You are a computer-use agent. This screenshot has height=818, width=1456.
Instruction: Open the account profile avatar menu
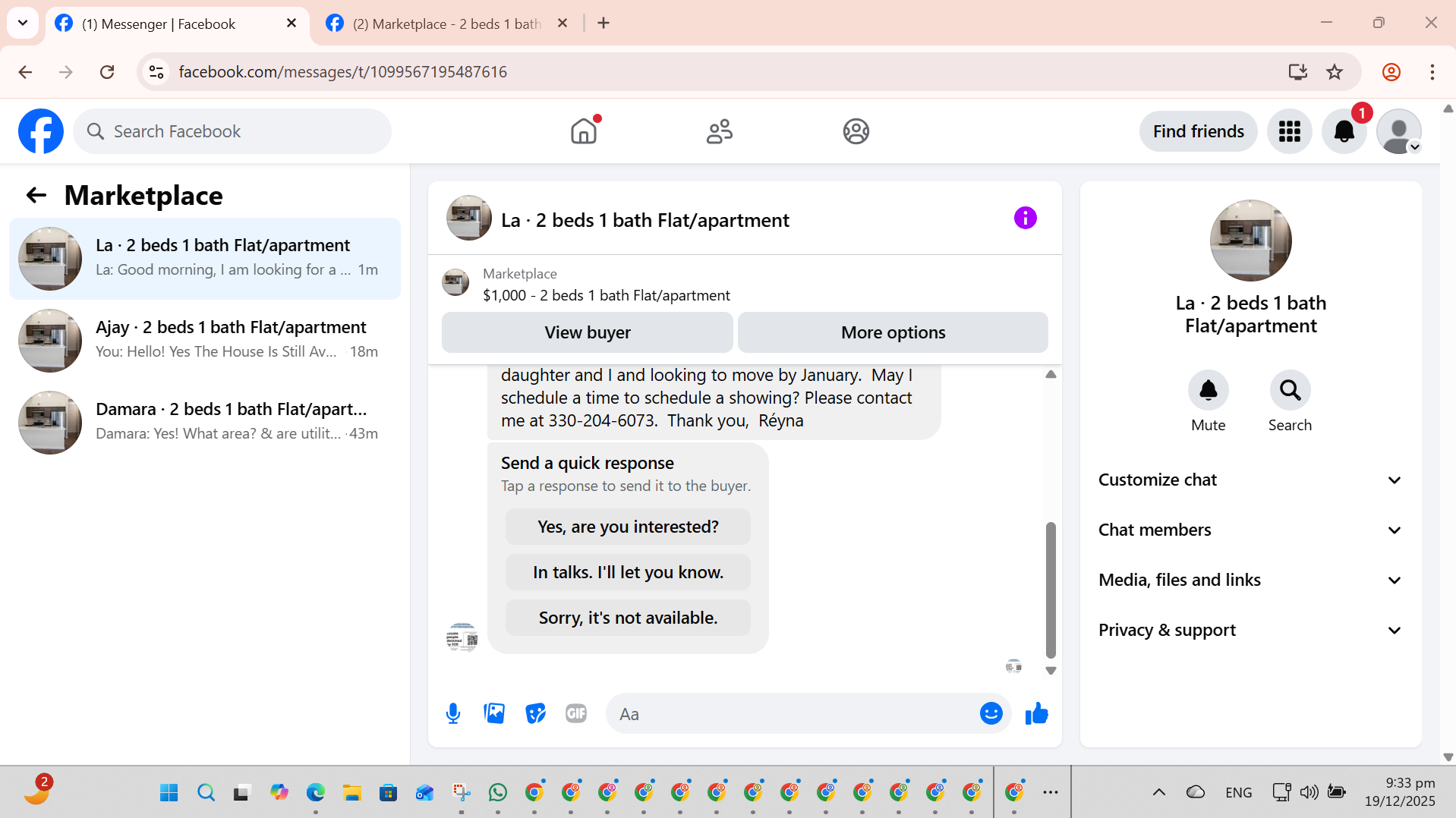[x=1398, y=131]
